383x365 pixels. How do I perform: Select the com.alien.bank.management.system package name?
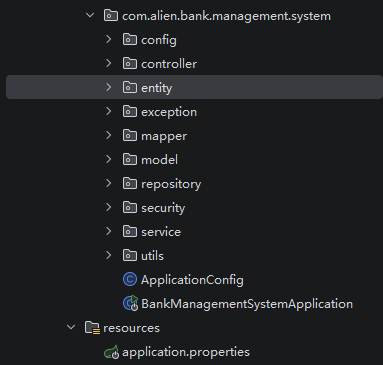point(226,16)
